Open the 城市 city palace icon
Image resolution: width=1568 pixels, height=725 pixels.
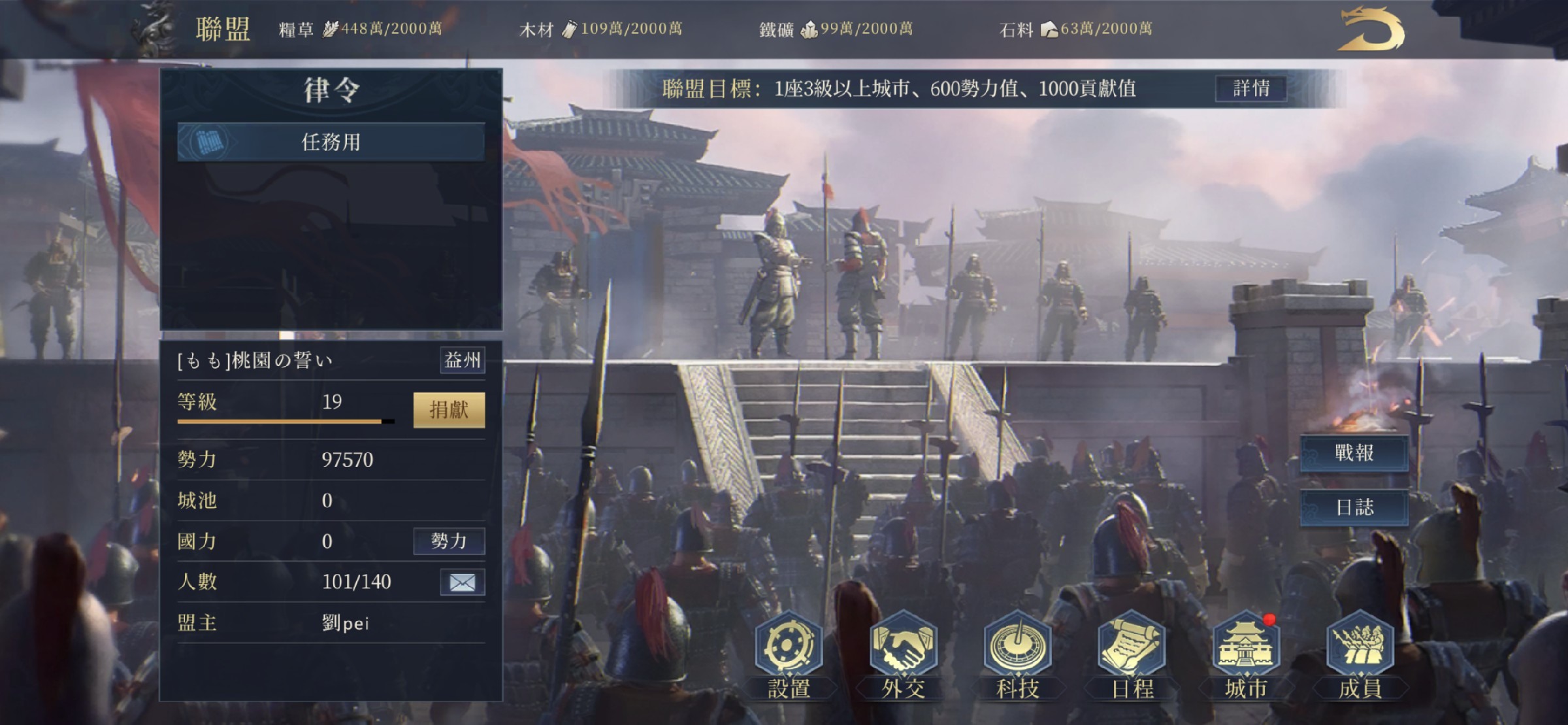[1246, 644]
